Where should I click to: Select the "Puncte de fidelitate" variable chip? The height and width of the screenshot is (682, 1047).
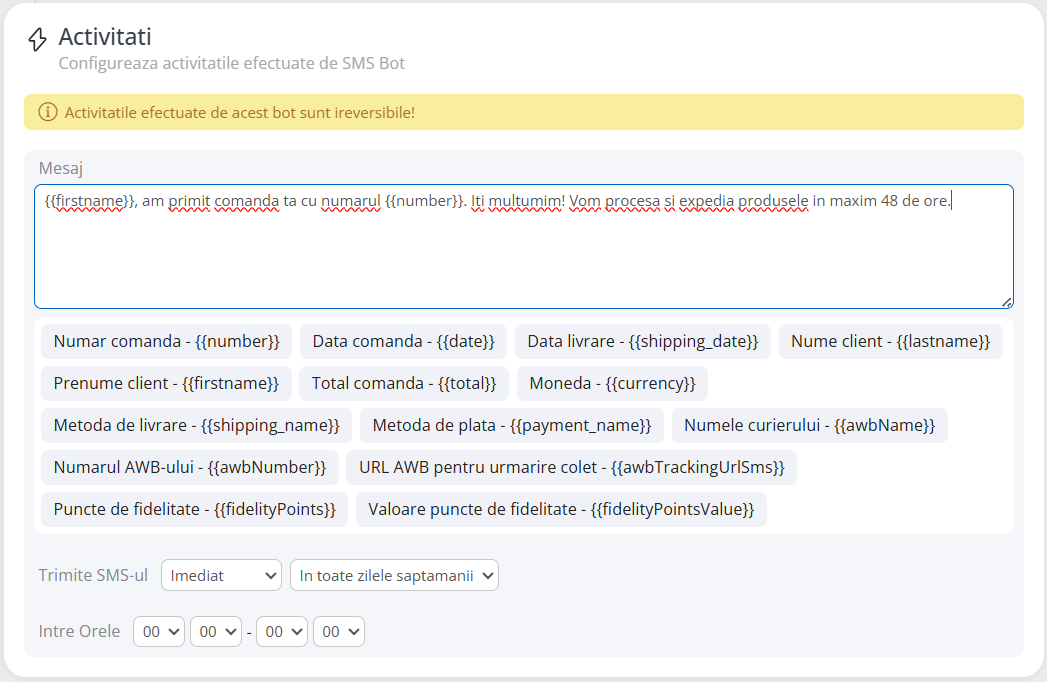[193, 509]
